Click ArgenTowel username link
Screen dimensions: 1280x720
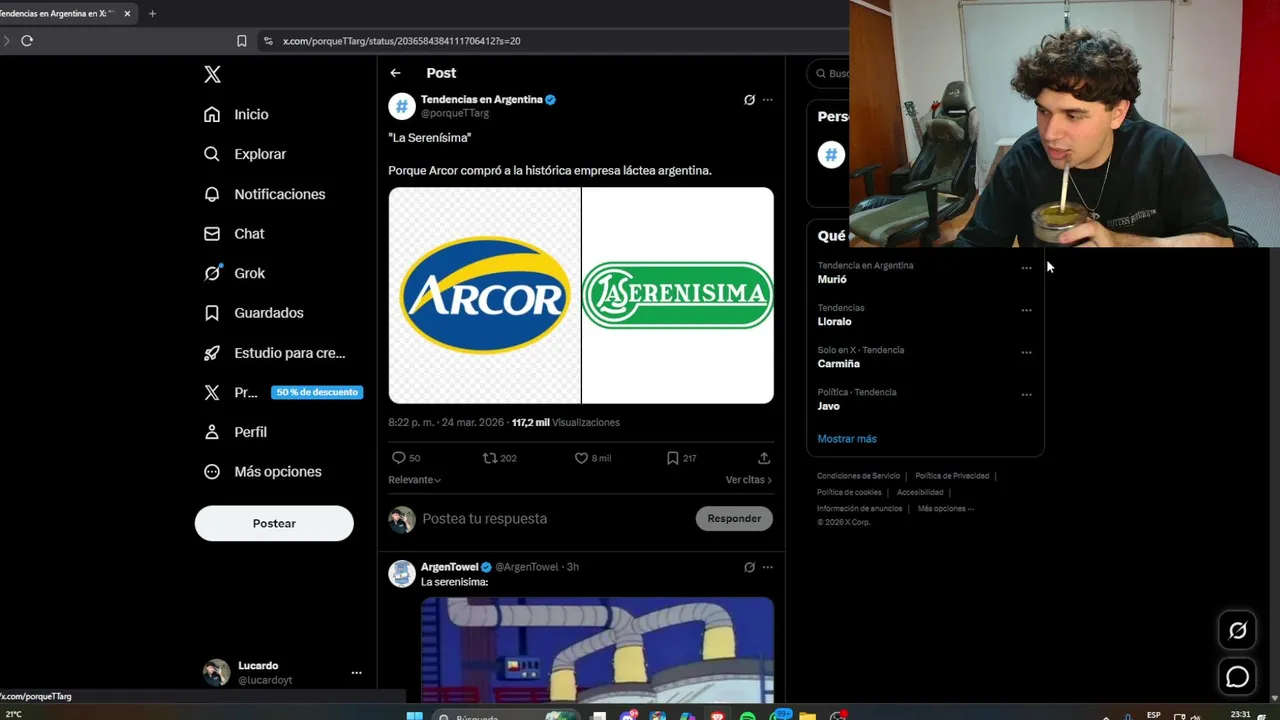450,567
